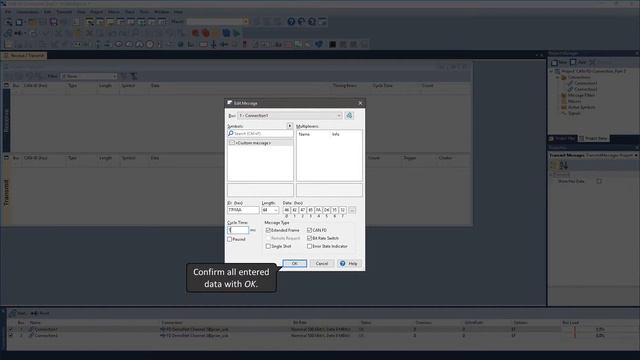Screen dimensions: 640x360
Task: Click the Info column in Multiplexers list
Action: tap(336, 134)
